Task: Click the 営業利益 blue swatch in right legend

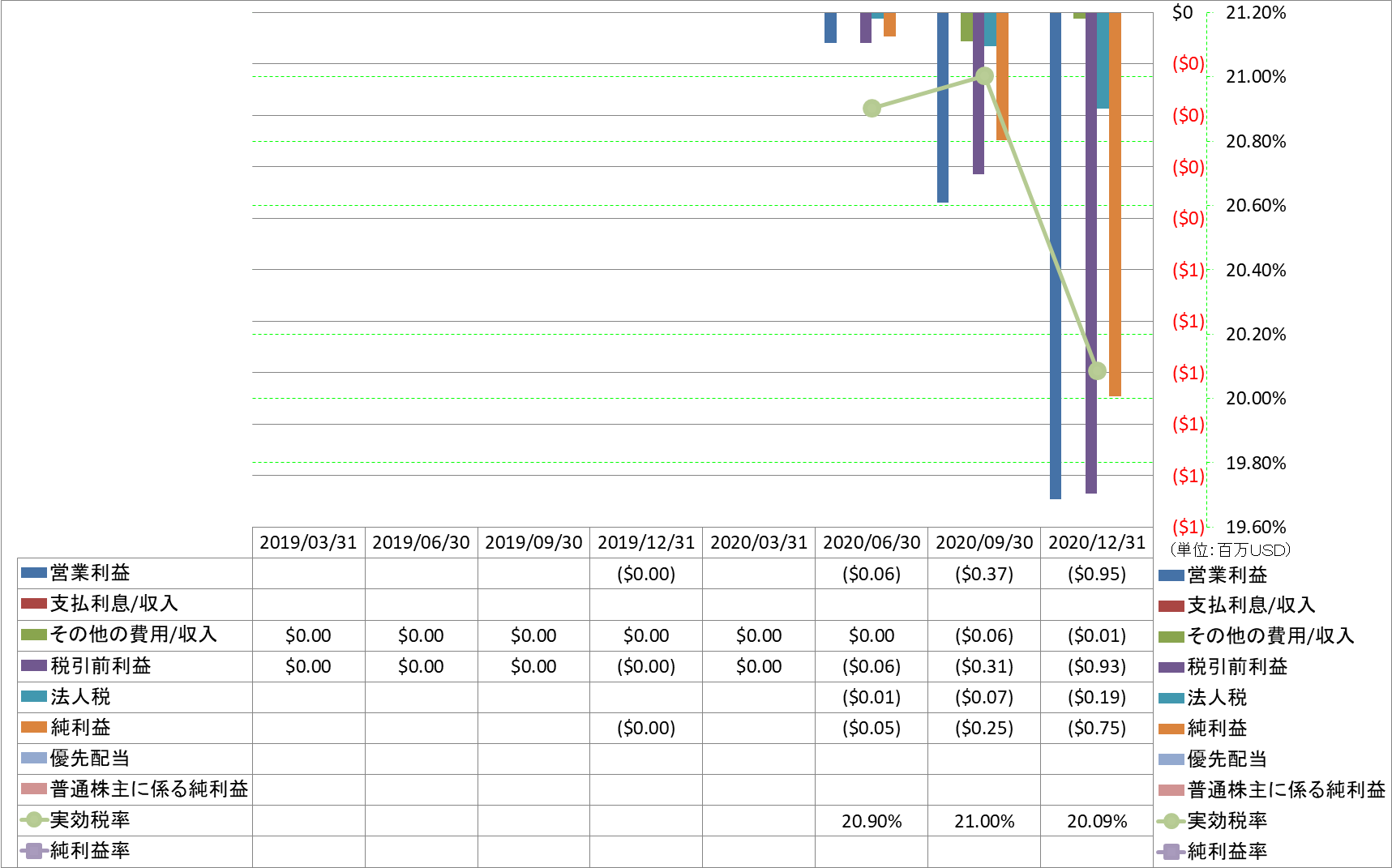Action: 1171,575
